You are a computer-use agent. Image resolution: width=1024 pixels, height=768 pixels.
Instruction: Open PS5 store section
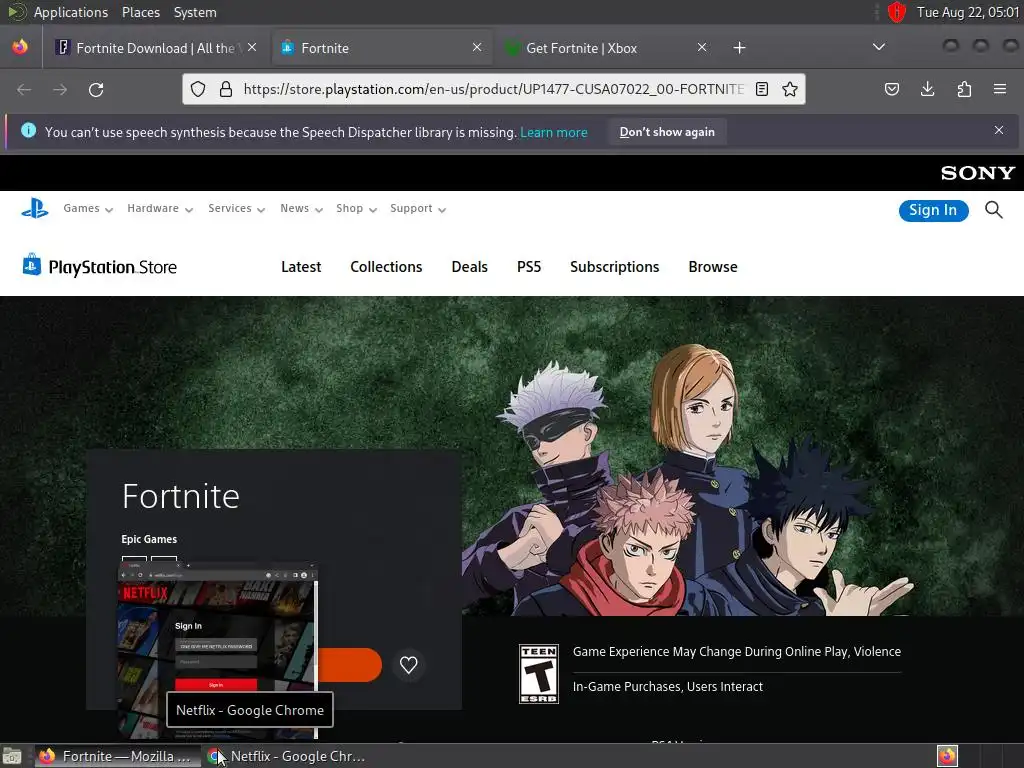point(529,267)
